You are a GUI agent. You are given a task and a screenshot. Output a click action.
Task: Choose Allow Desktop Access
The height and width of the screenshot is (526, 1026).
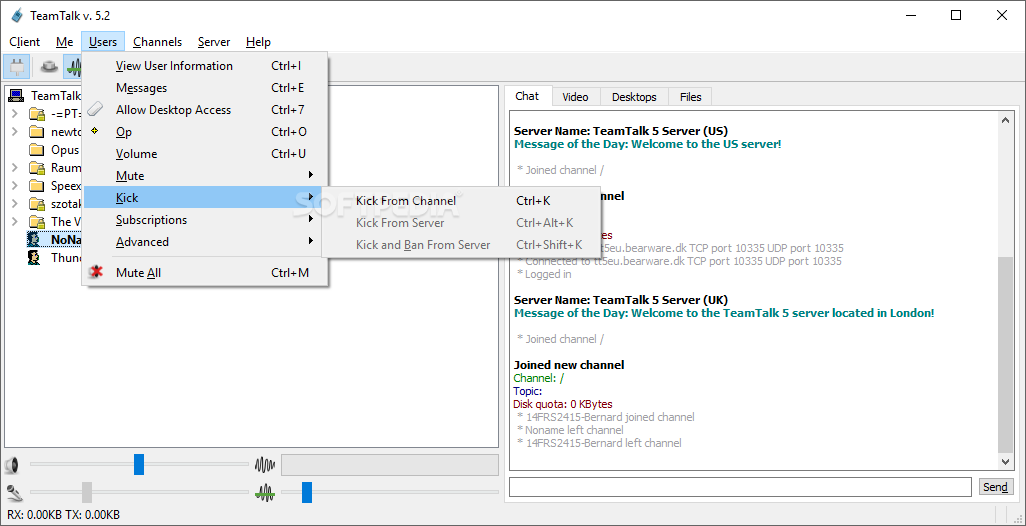coord(205,109)
